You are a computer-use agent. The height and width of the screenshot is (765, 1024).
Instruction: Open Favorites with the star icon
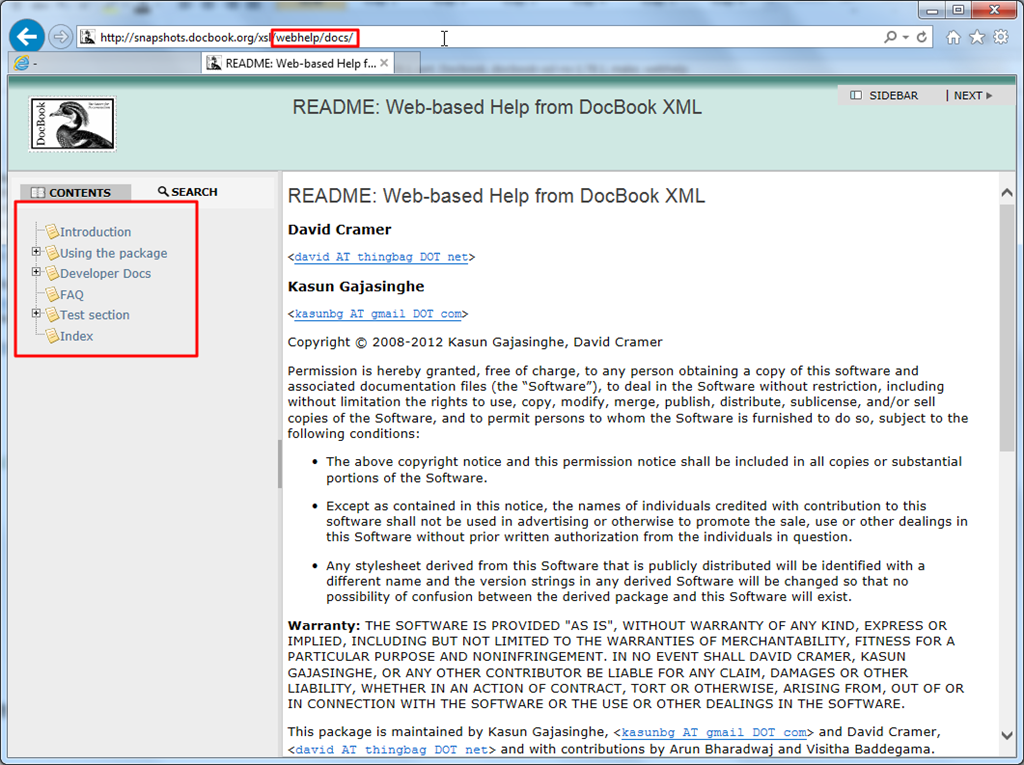pyautogui.click(x=977, y=37)
